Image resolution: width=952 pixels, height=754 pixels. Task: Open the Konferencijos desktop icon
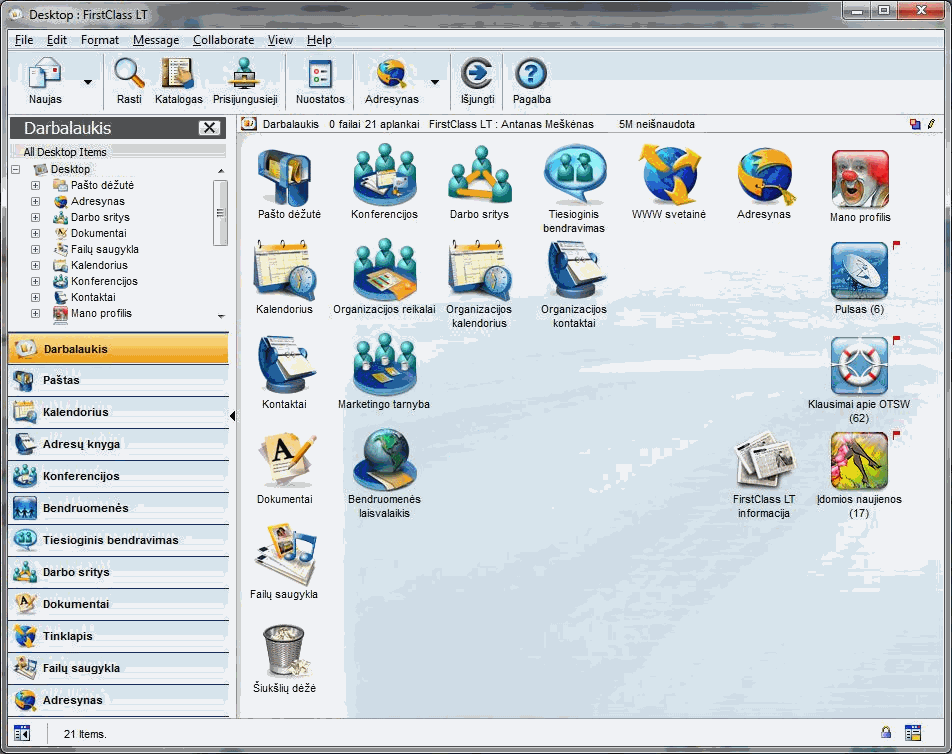(384, 176)
